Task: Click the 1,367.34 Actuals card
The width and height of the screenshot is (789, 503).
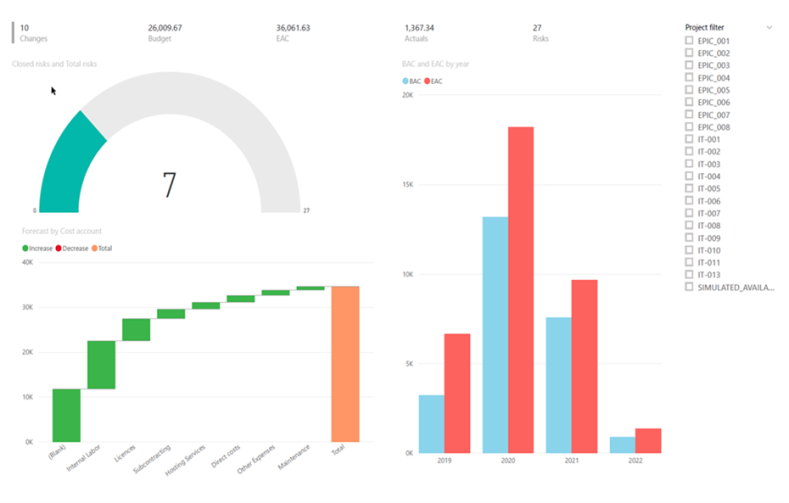Action: (419, 33)
